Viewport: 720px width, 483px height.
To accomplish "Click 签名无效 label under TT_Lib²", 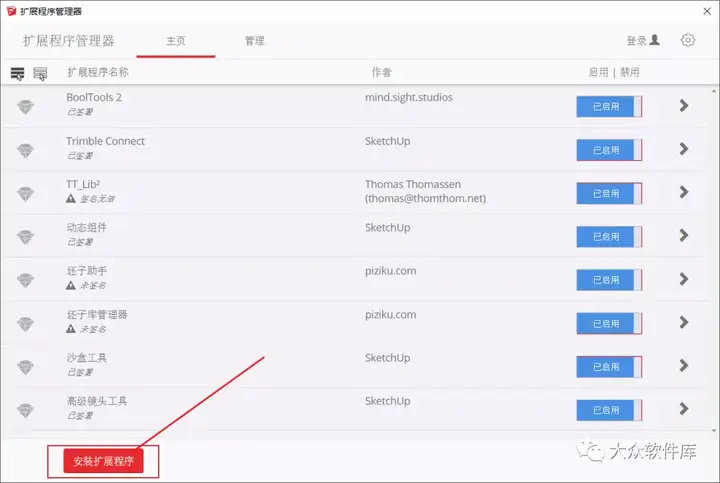I will coord(97,199).
